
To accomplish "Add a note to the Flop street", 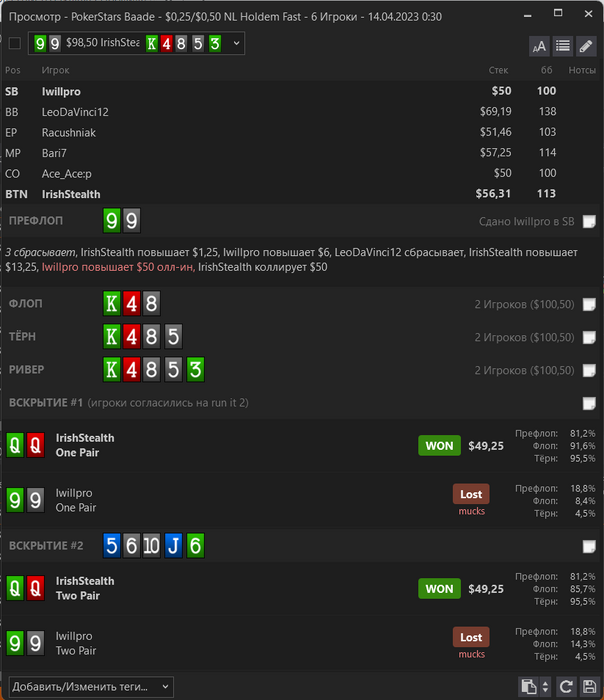I will [x=589, y=304].
